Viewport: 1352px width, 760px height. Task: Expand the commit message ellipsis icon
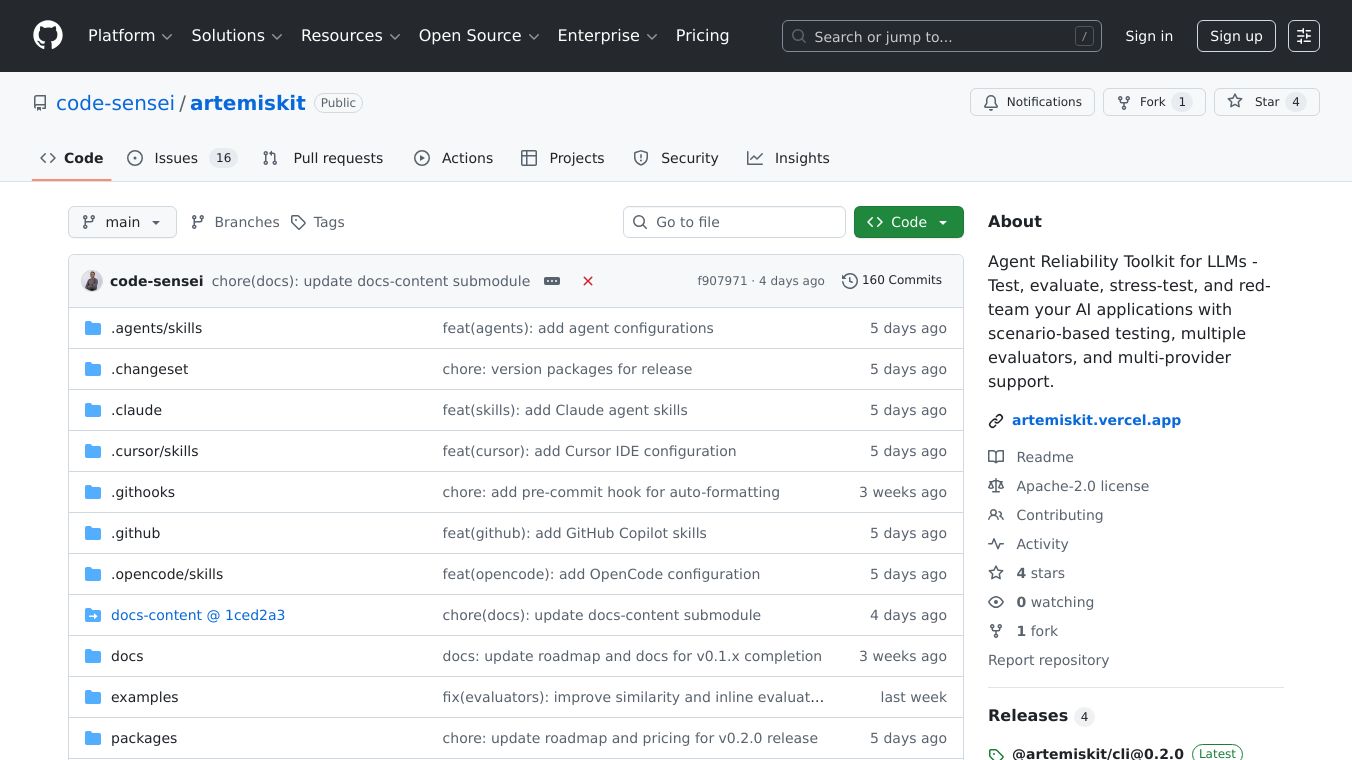coord(552,281)
